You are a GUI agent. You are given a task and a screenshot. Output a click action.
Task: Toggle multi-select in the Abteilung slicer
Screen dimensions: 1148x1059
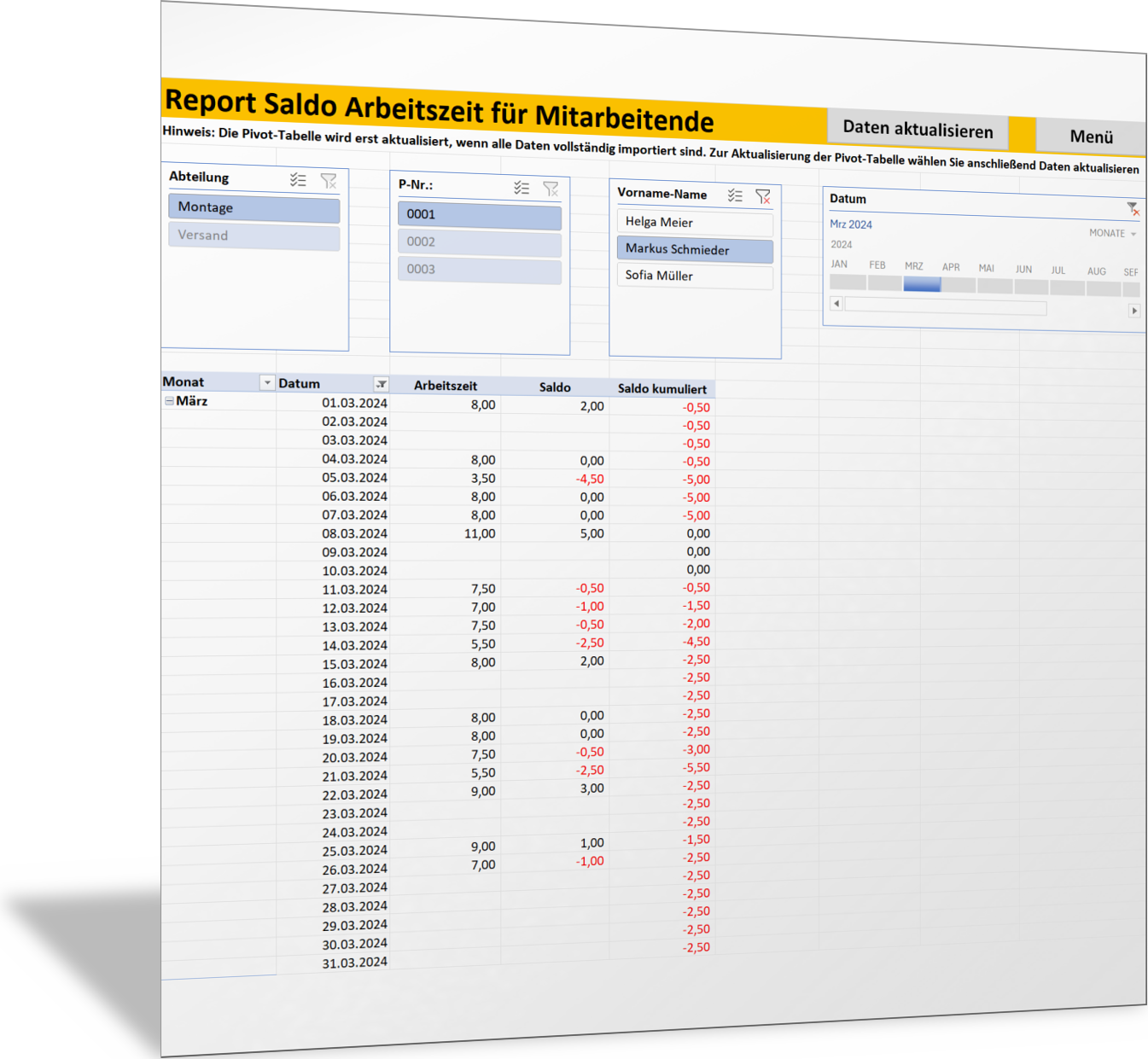297,180
